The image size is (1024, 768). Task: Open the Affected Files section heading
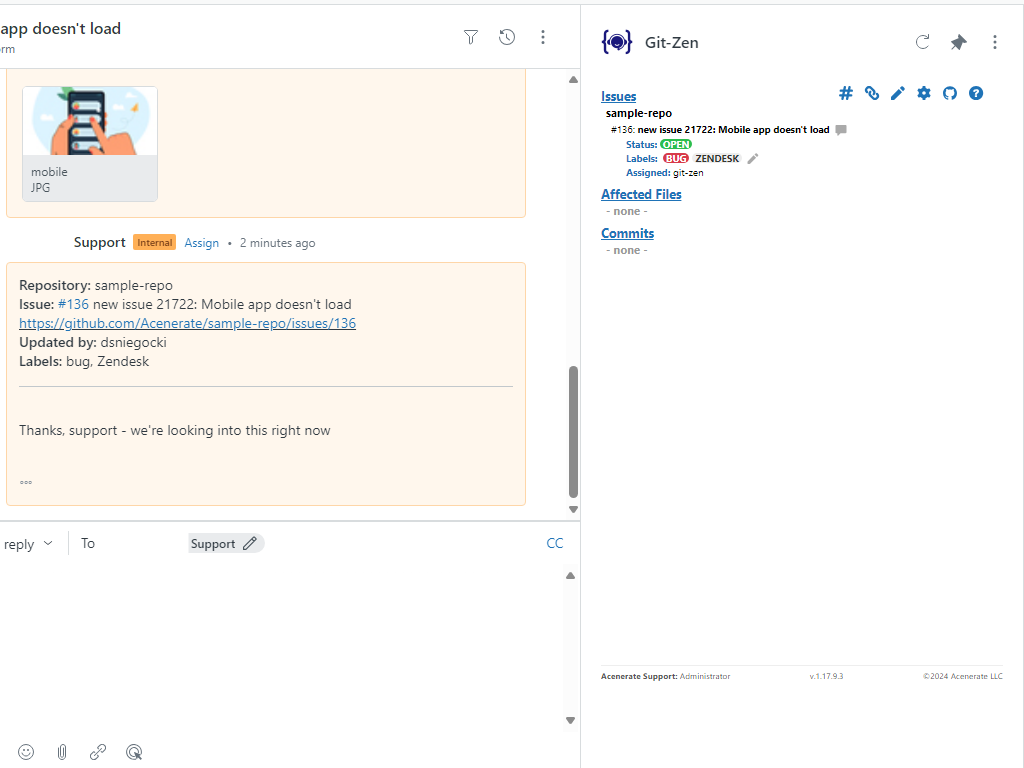click(x=641, y=194)
